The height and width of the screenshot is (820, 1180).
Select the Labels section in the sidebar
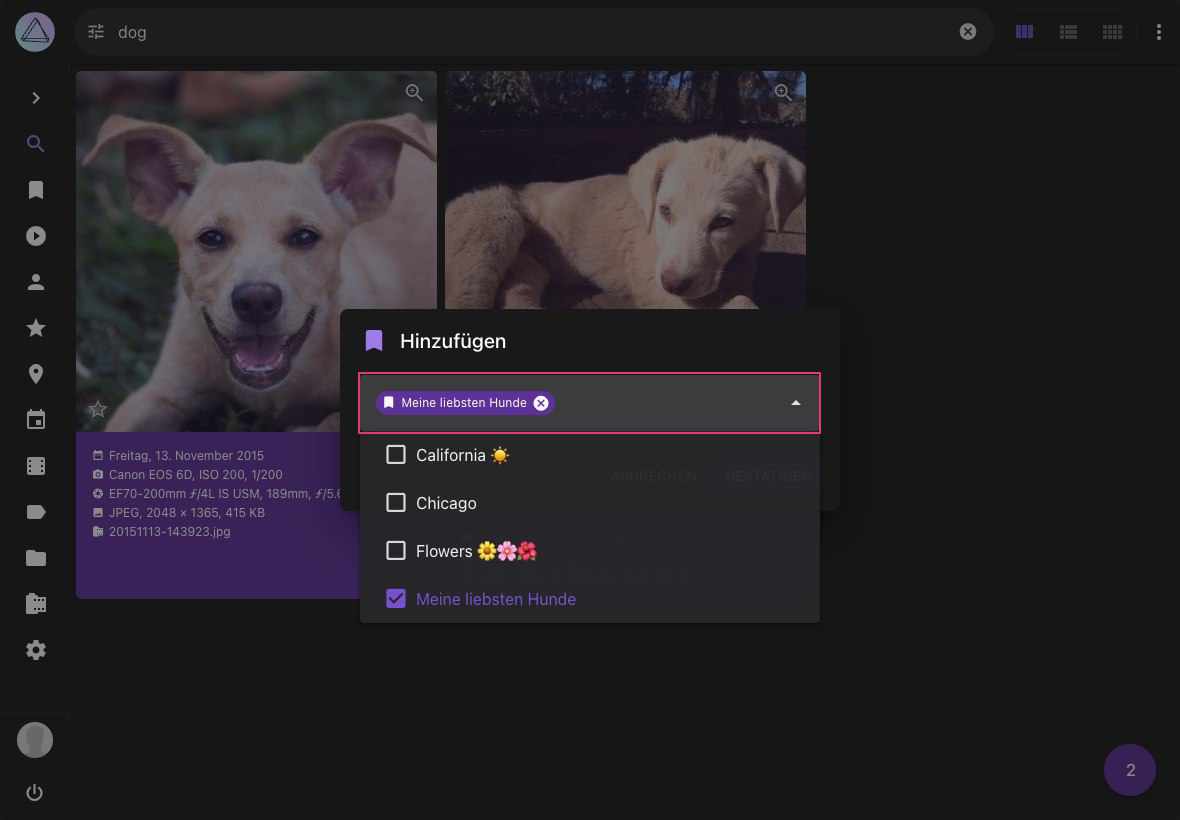(36, 512)
